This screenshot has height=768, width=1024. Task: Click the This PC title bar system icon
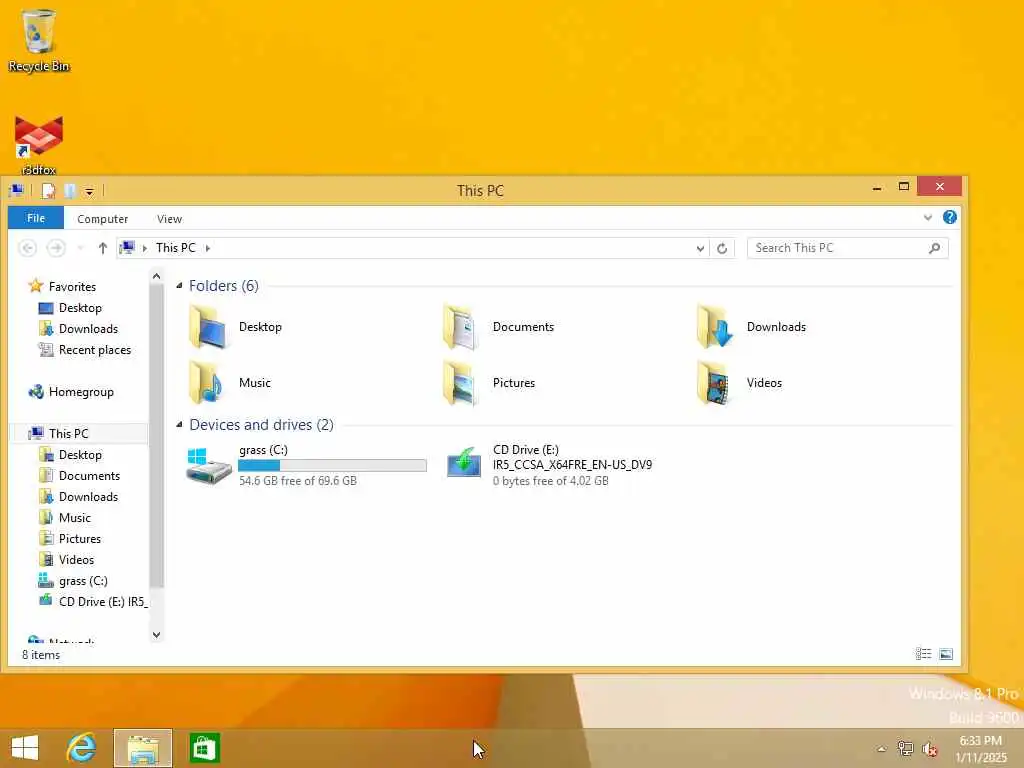pyautogui.click(x=16, y=191)
